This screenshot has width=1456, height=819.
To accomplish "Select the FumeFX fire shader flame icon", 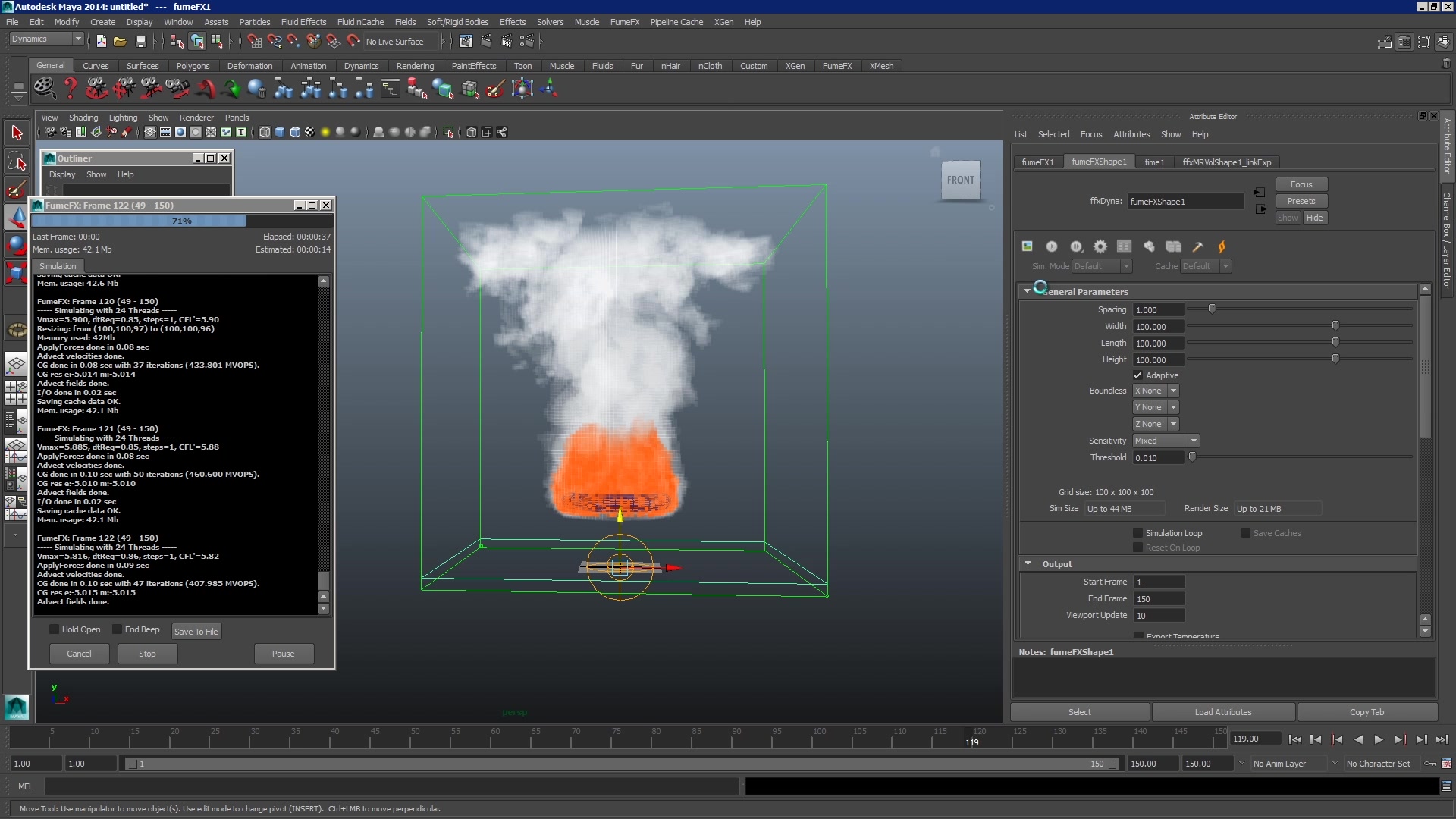I will pos(1222,246).
